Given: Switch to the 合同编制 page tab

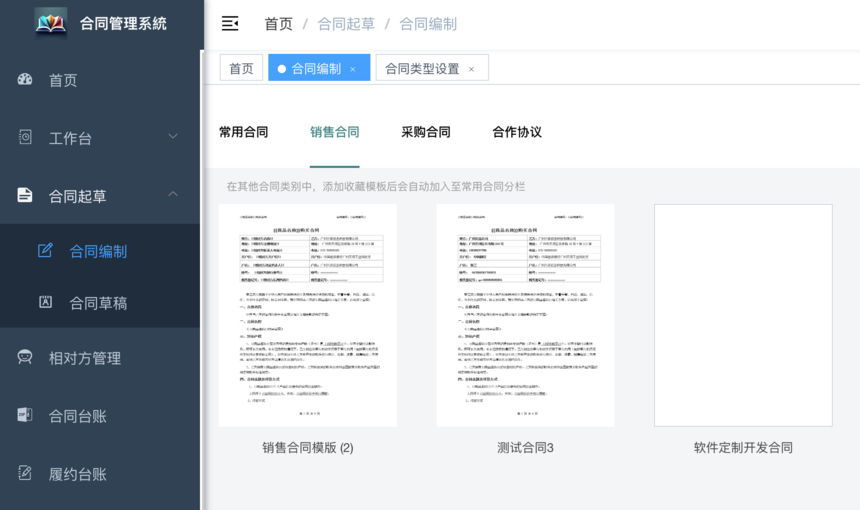Looking at the screenshot, I should click(x=319, y=68).
